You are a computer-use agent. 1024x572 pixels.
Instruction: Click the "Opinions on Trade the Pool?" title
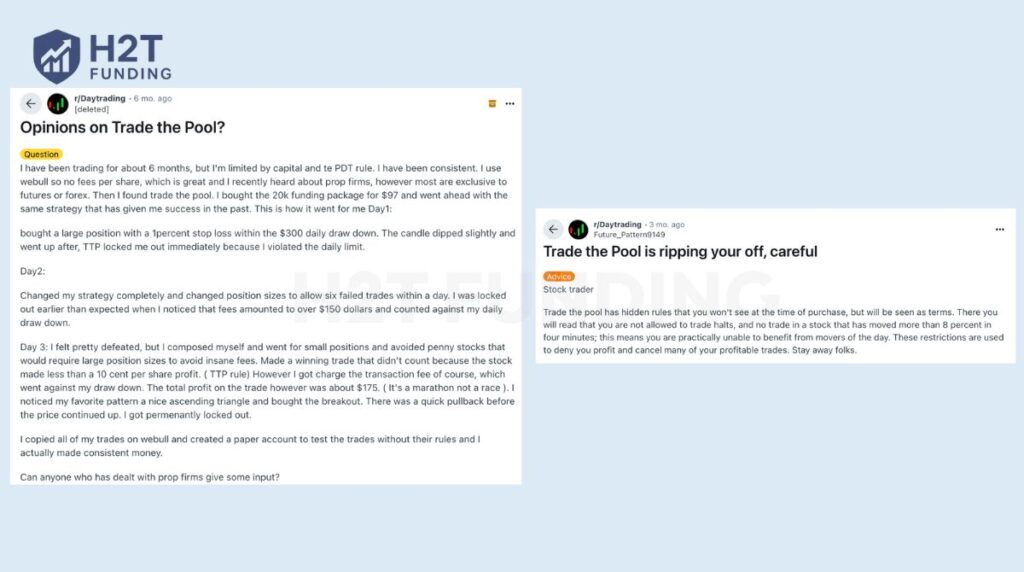122,128
